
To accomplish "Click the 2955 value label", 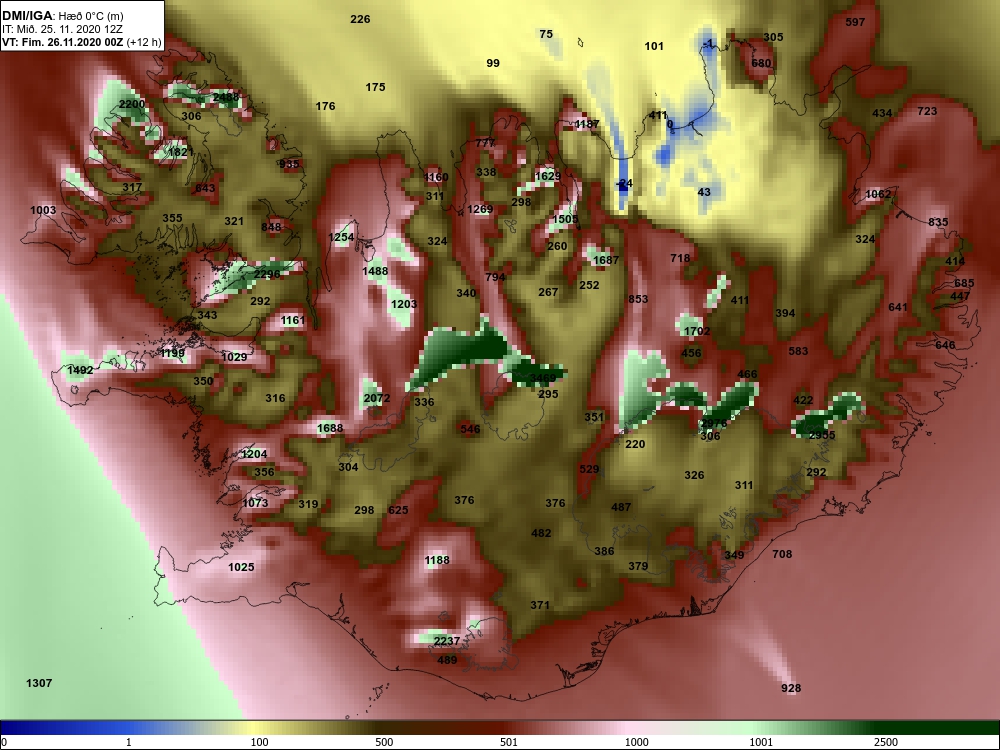I will pyautogui.click(x=822, y=436).
